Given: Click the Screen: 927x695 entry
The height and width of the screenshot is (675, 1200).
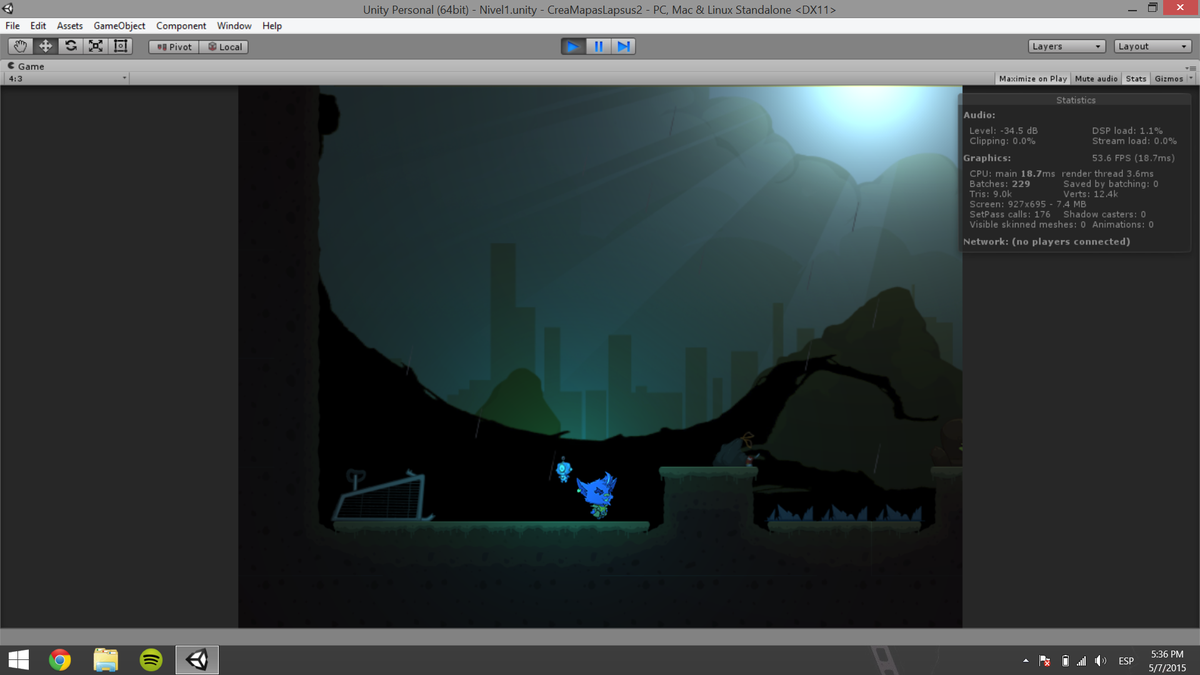Looking at the screenshot, I should tap(1027, 204).
